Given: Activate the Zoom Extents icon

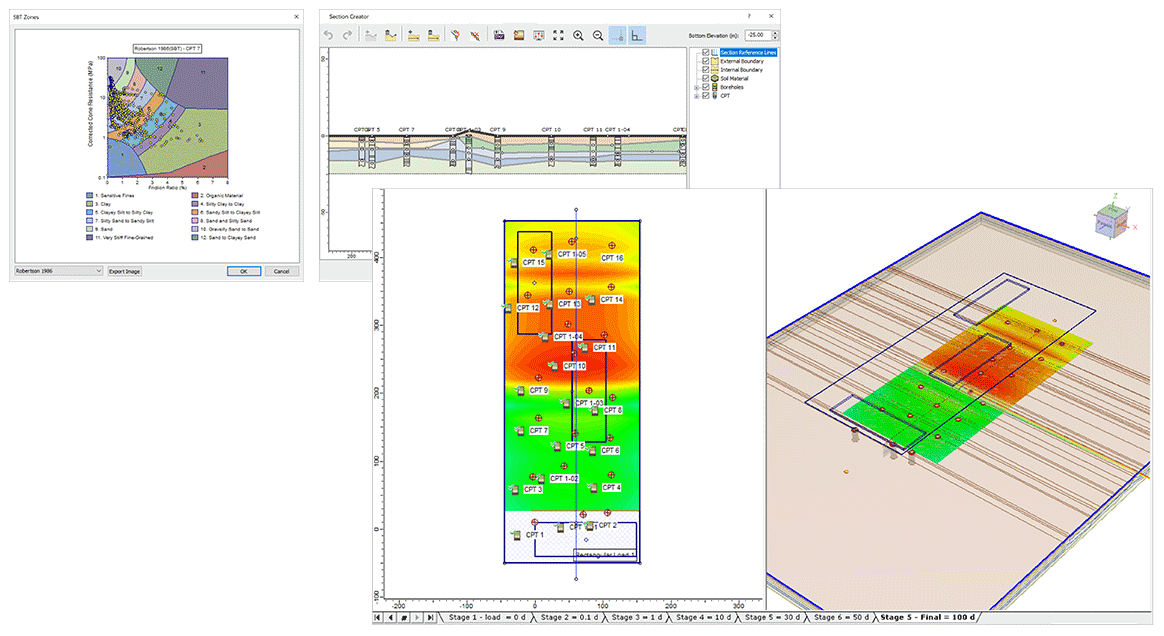Looking at the screenshot, I should [x=558, y=34].
